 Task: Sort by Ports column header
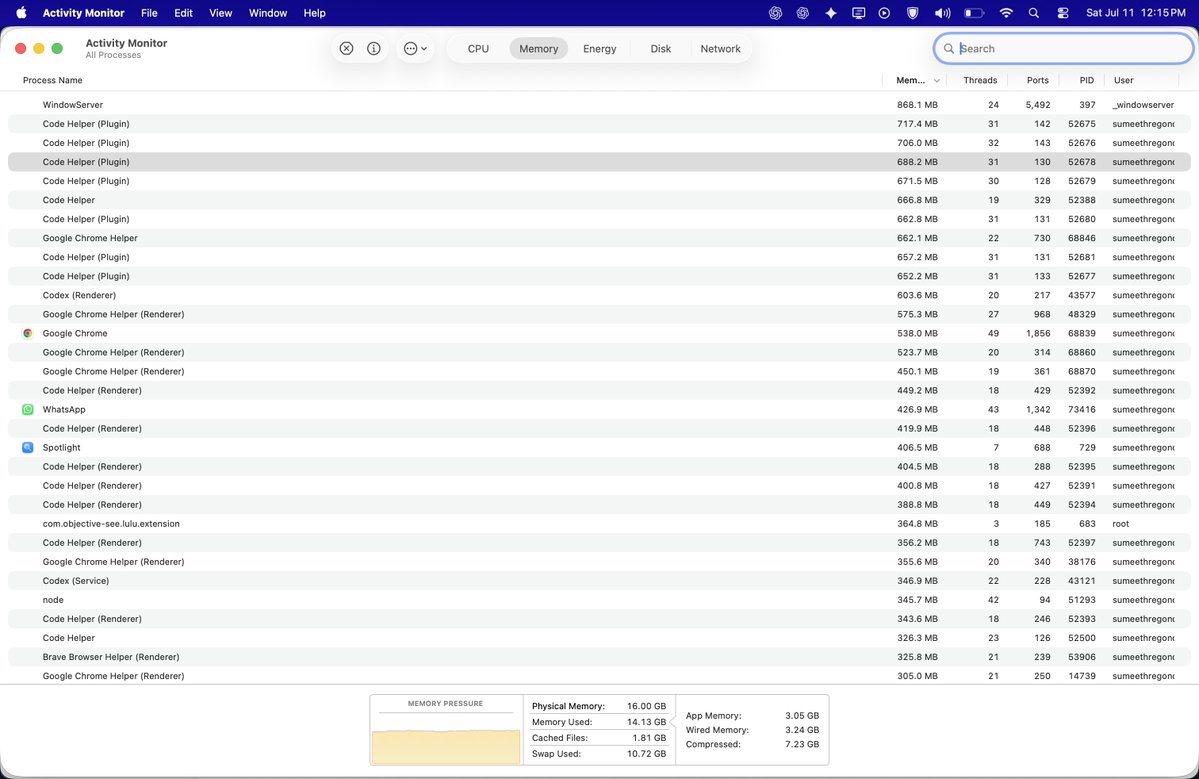point(1038,80)
